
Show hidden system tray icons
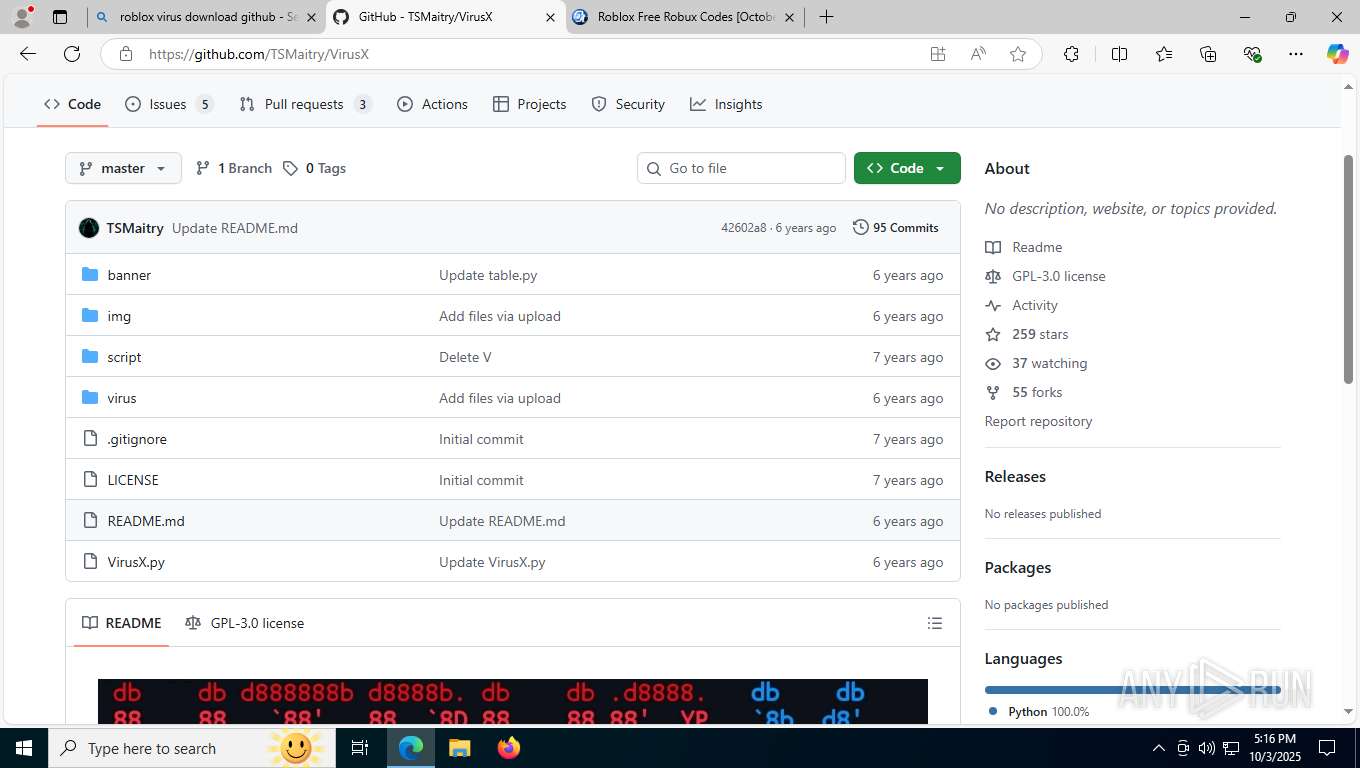(1159, 748)
